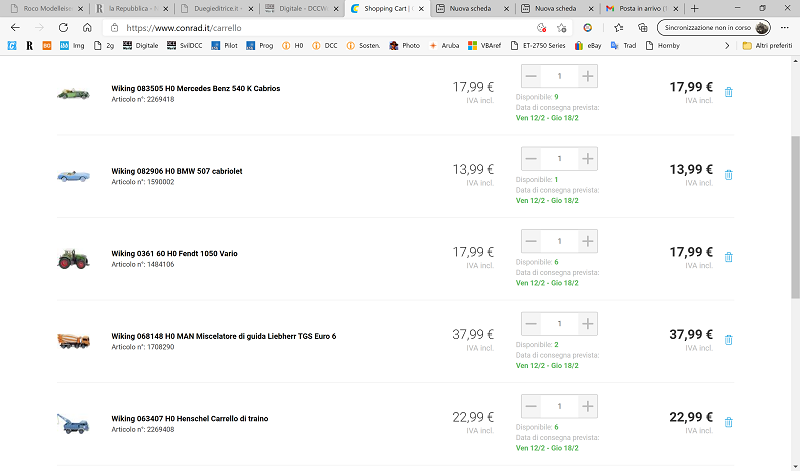Open the browser settings ellipsis menu
Viewport: 800px width, 471px height.
point(785,28)
